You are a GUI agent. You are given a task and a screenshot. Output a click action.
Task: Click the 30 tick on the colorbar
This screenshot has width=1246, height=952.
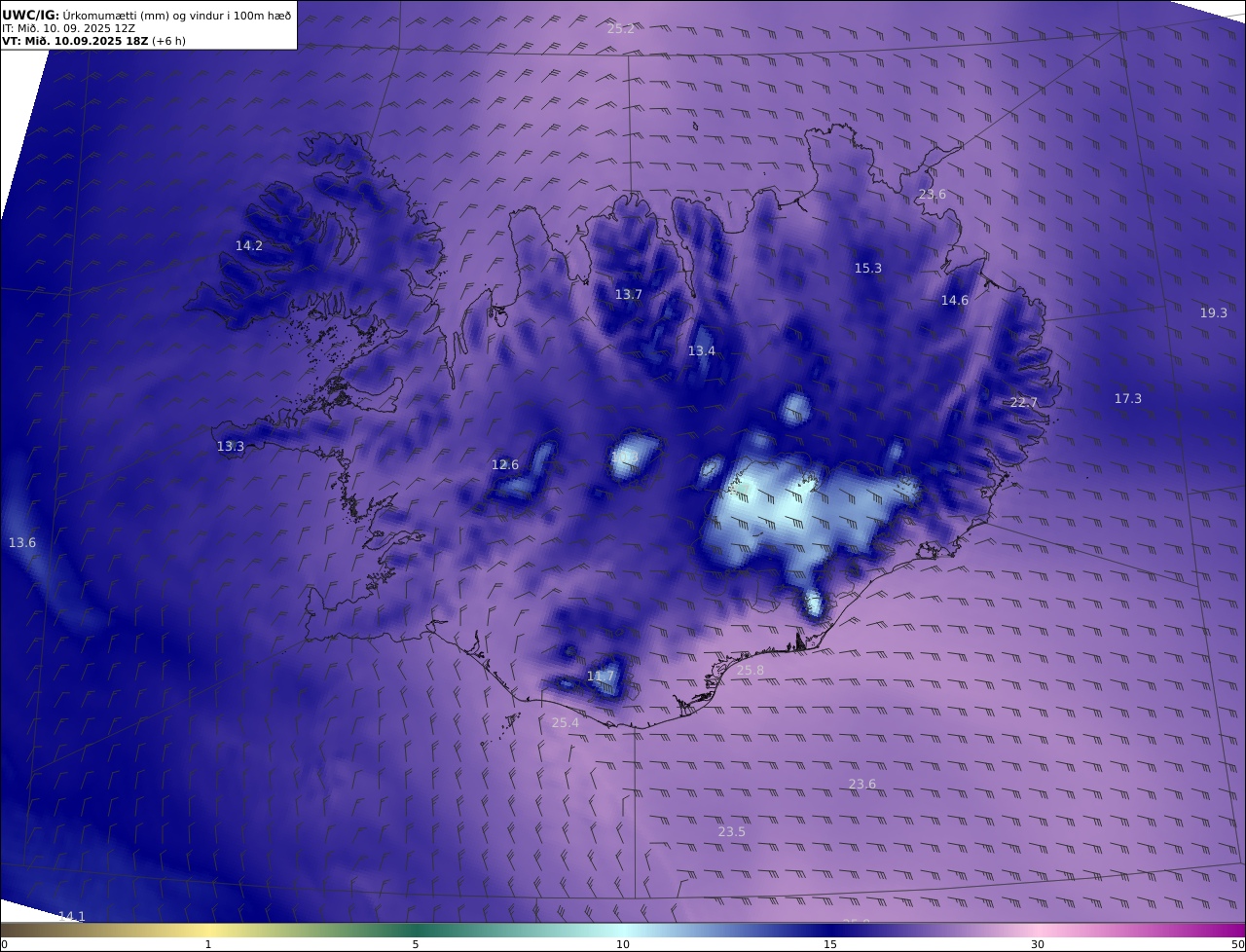[1038, 944]
